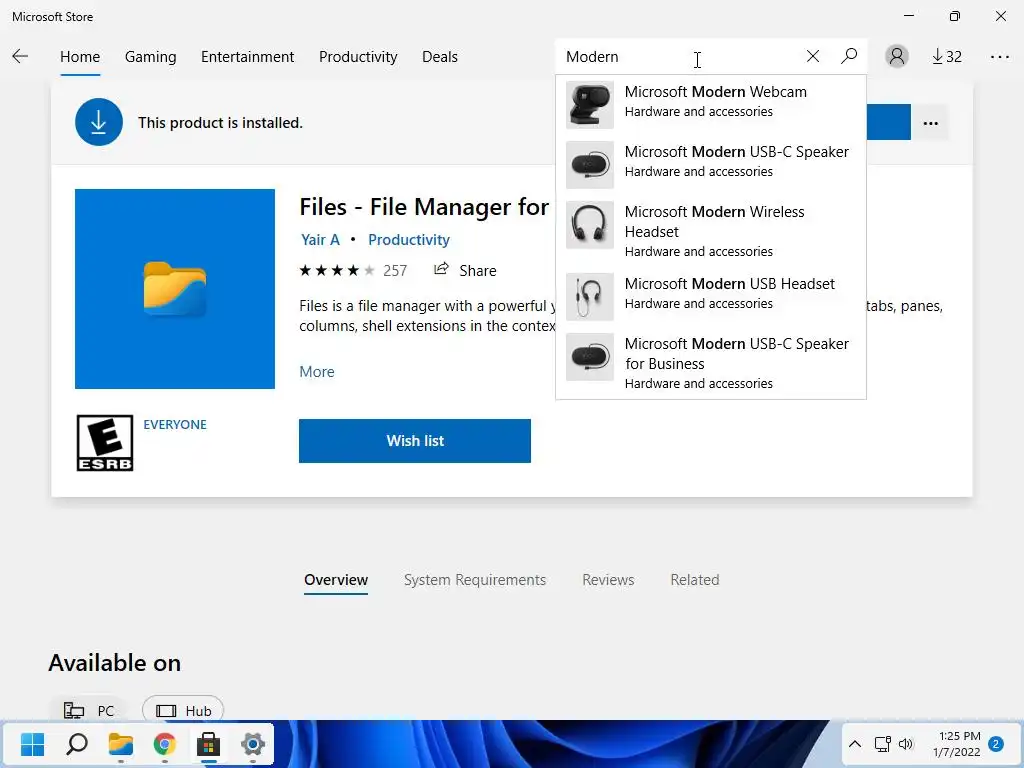
Task: Click Microsoft Store taskbar icon
Action: 208,744
